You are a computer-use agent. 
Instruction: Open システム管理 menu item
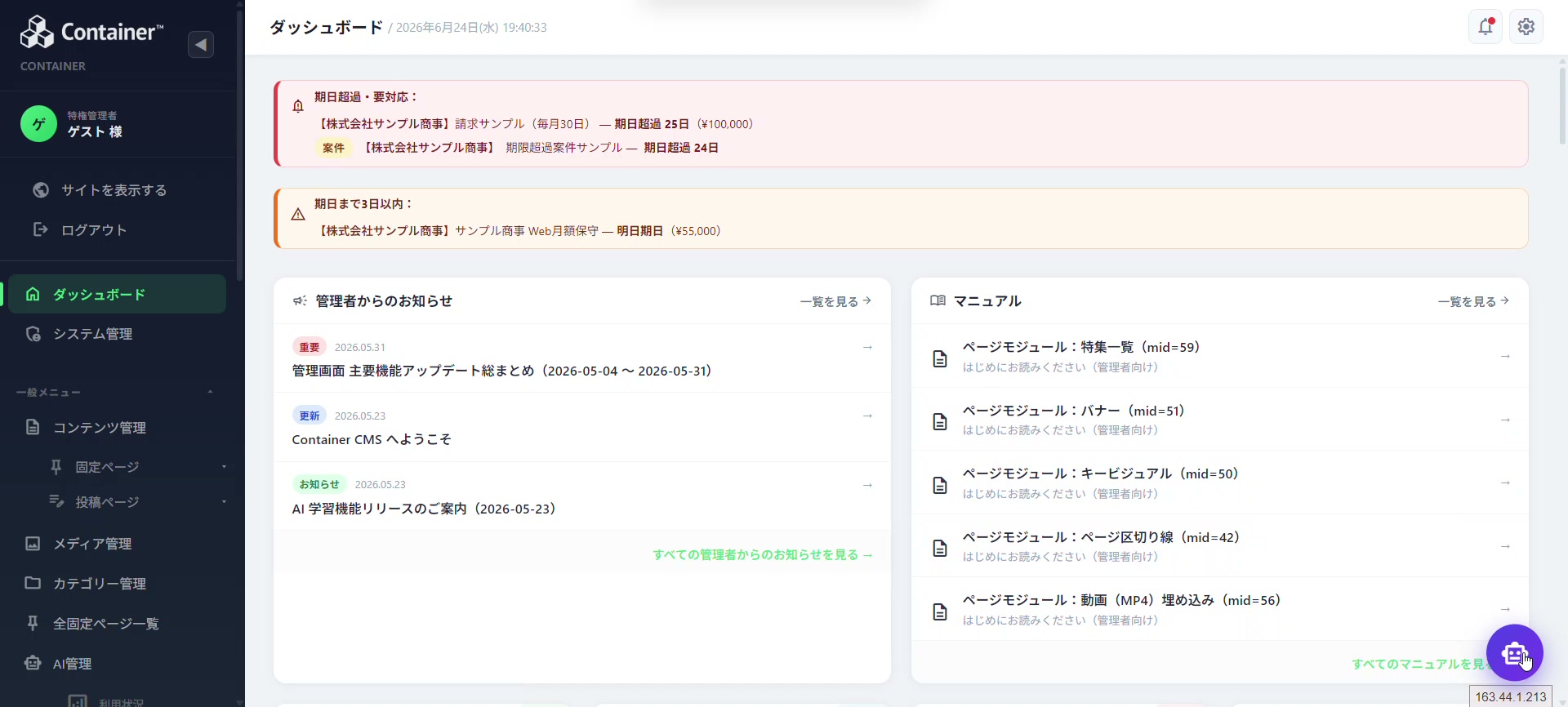[117, 334]
